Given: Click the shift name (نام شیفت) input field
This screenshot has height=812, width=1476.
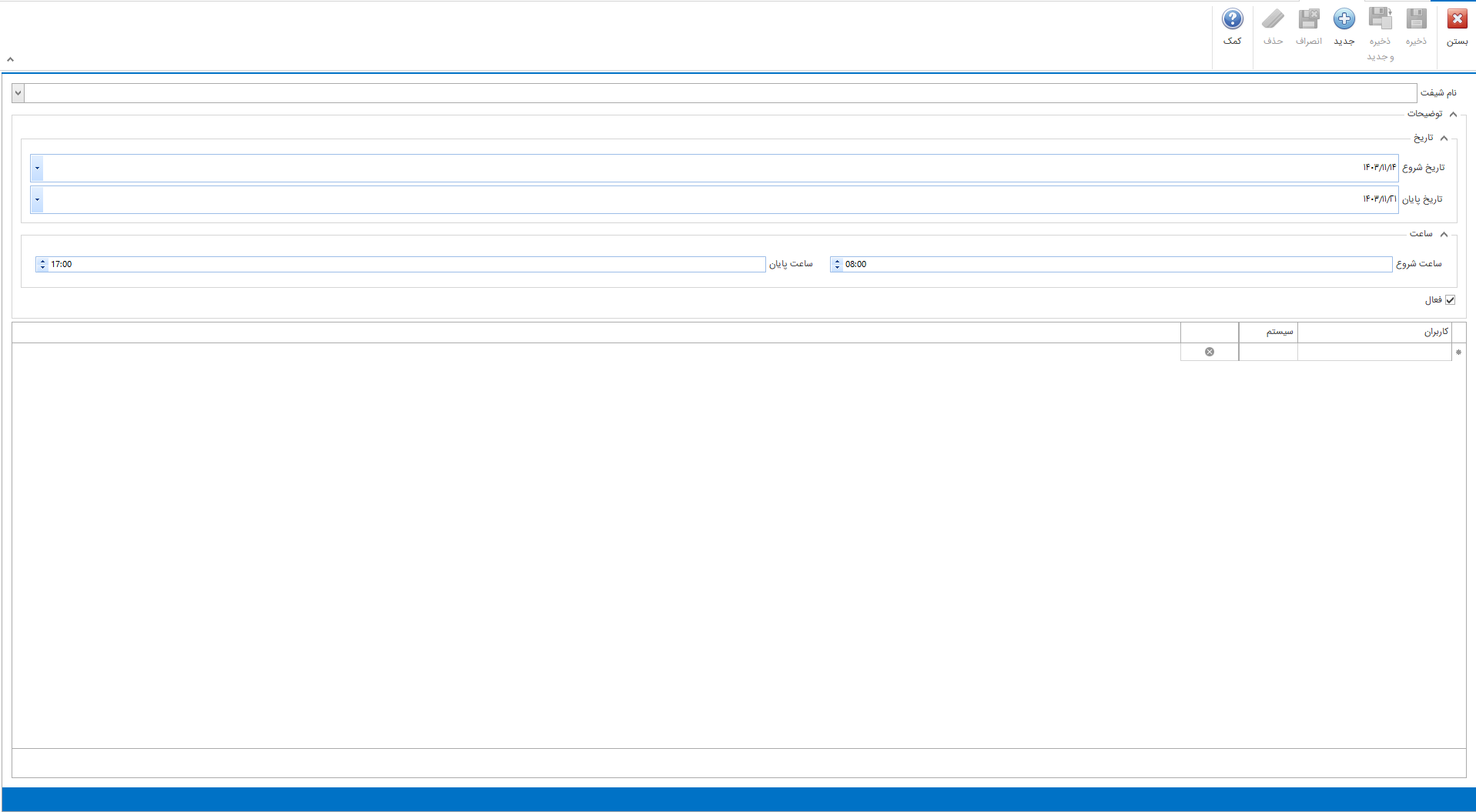Looking at the screenshot, I should (720, 93).
